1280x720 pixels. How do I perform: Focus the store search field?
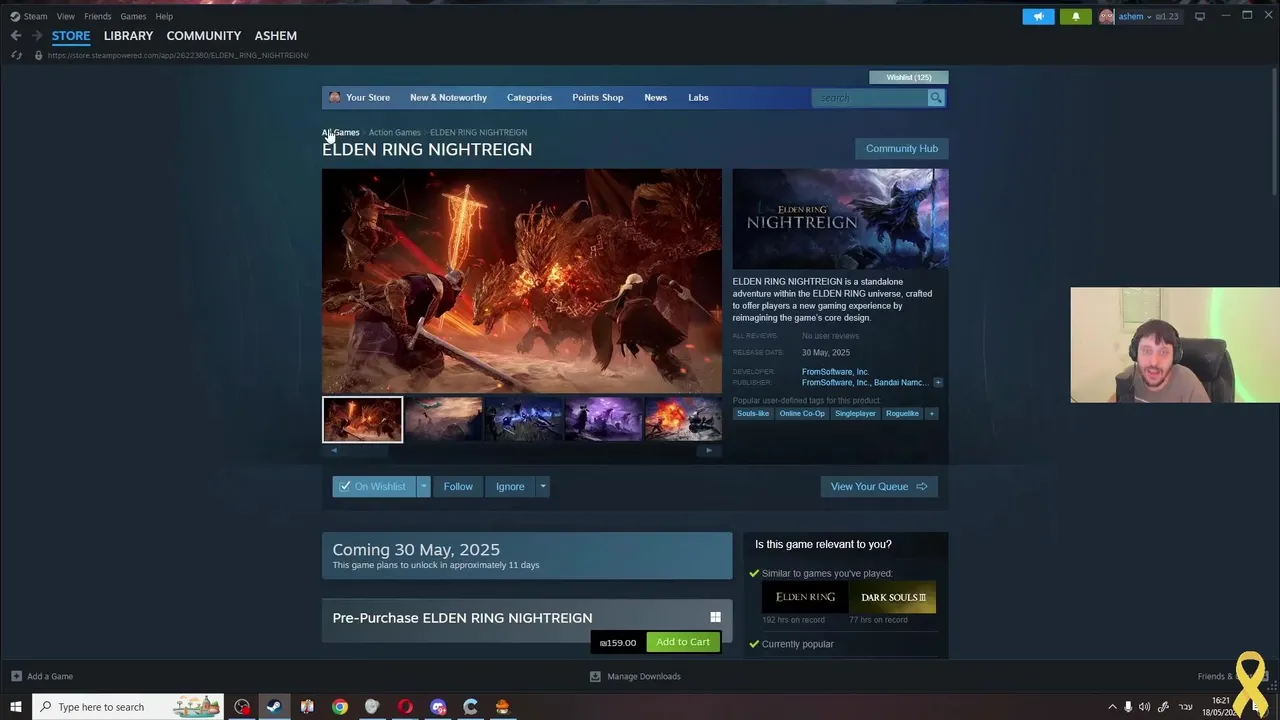[x=870, y=97]
